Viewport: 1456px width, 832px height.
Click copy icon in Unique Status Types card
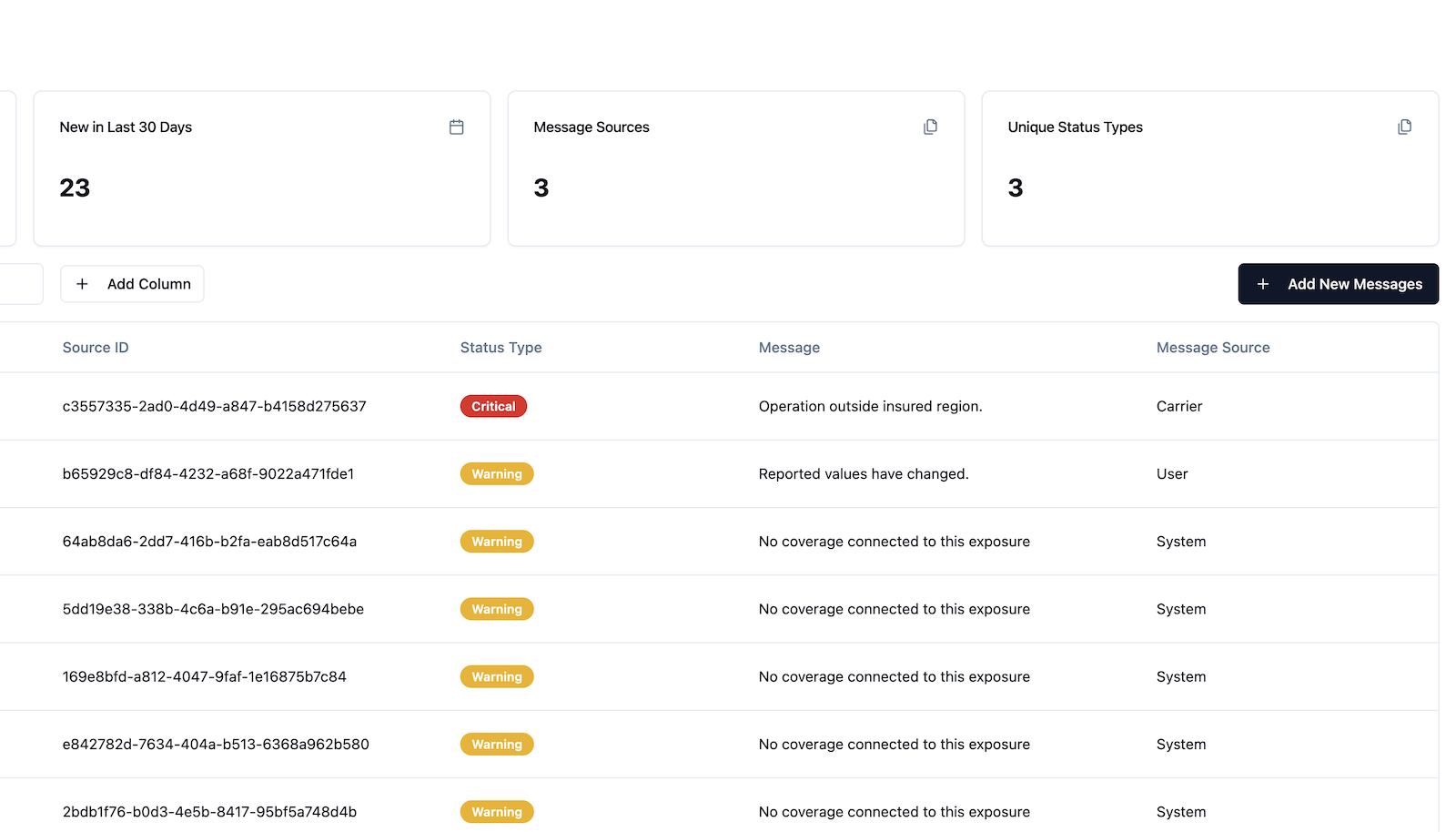click(x=1404, y=127)
